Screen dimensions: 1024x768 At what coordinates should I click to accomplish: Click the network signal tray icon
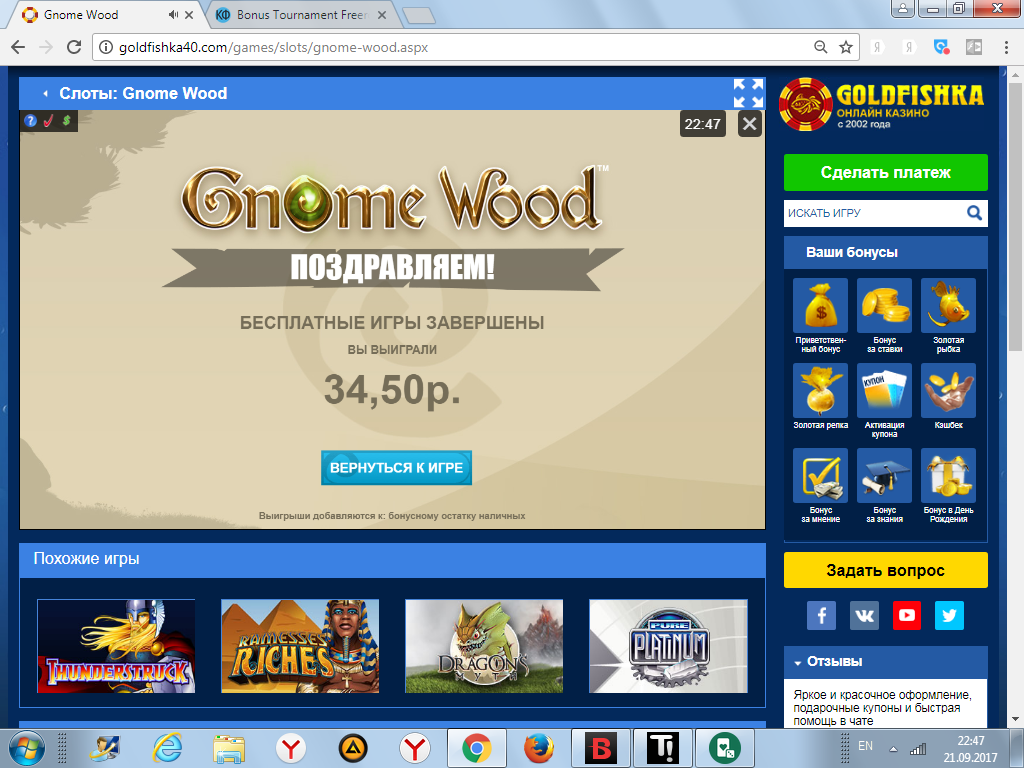tap(918, 749)
